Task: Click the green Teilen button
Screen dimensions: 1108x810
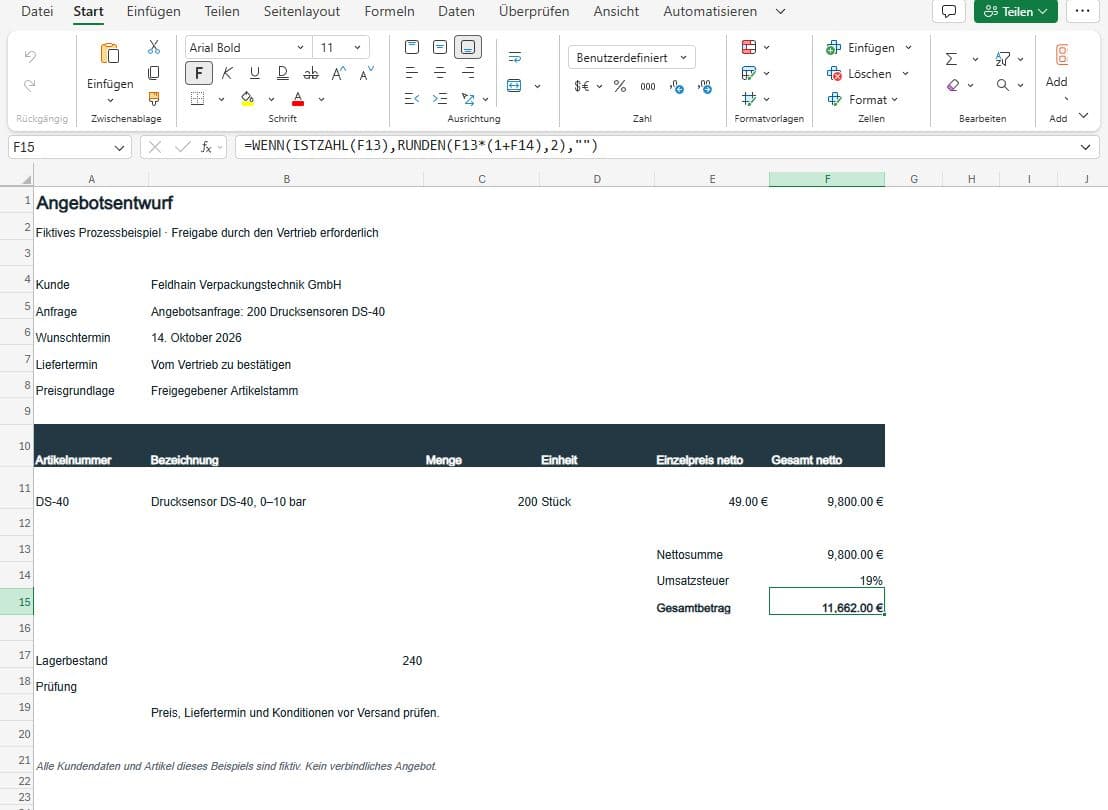Action: (x=1015, y=11)
